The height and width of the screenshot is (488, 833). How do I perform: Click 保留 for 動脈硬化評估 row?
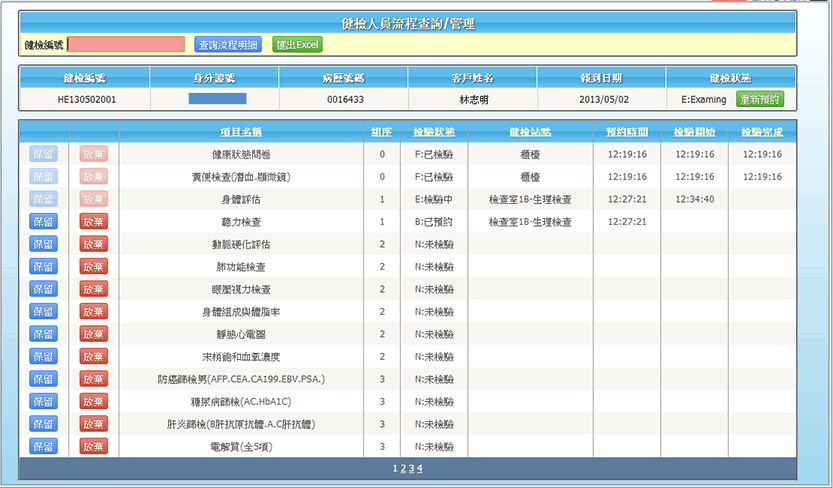tap(44, 244)
